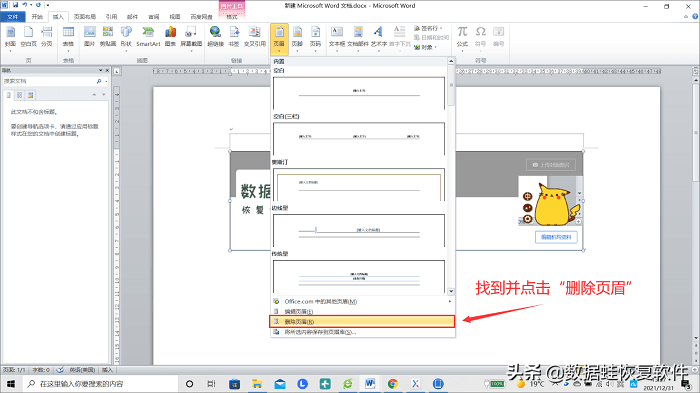Image resolution: width=700 pixels, height=393 pixels.
Task: Open Clip Art (剪贴画) pane
Action: pos(108,37)
